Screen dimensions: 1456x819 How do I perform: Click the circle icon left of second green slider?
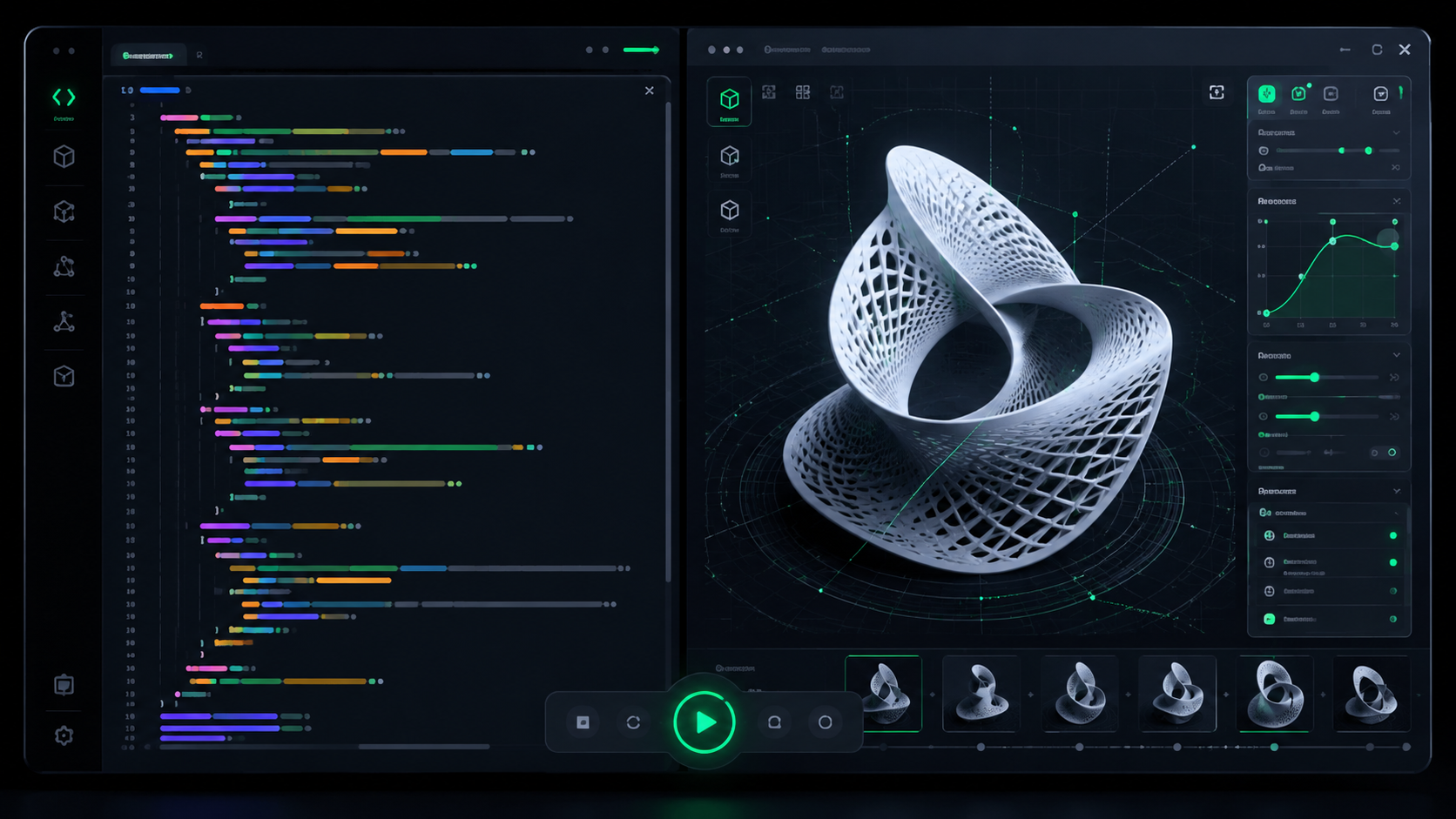pyautogui.click(x=1264, y=417)
